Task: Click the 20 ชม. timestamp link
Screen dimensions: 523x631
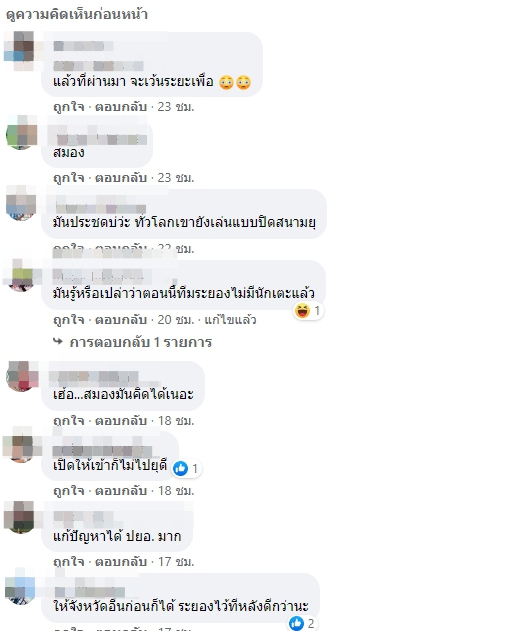Action: [175, 320]
